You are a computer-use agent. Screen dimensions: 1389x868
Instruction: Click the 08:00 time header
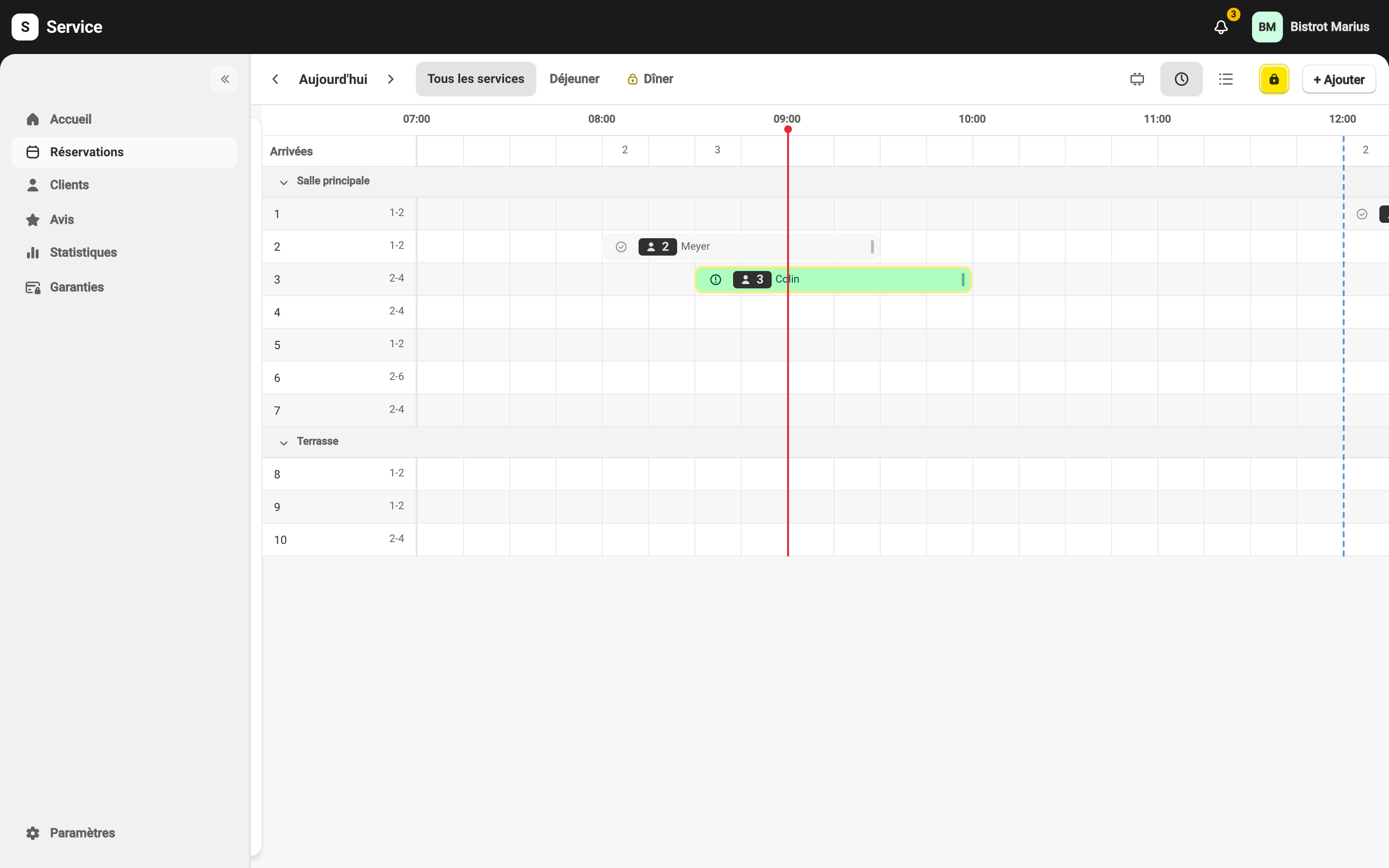(601, 120)
